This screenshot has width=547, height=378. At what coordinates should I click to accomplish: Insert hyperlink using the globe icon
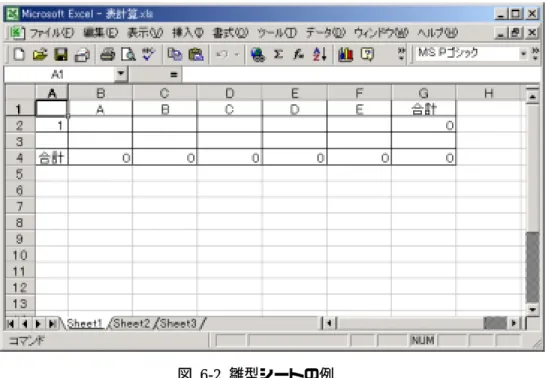pos(257,54)
